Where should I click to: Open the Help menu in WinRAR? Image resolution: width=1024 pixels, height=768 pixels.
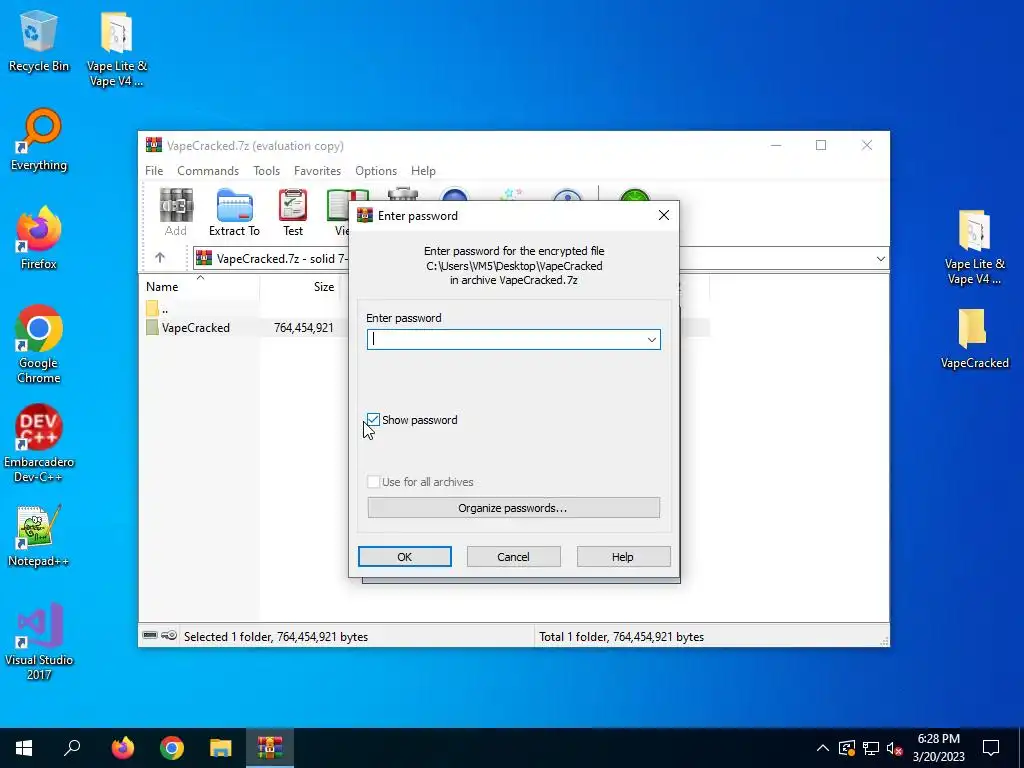pos(423,170)
